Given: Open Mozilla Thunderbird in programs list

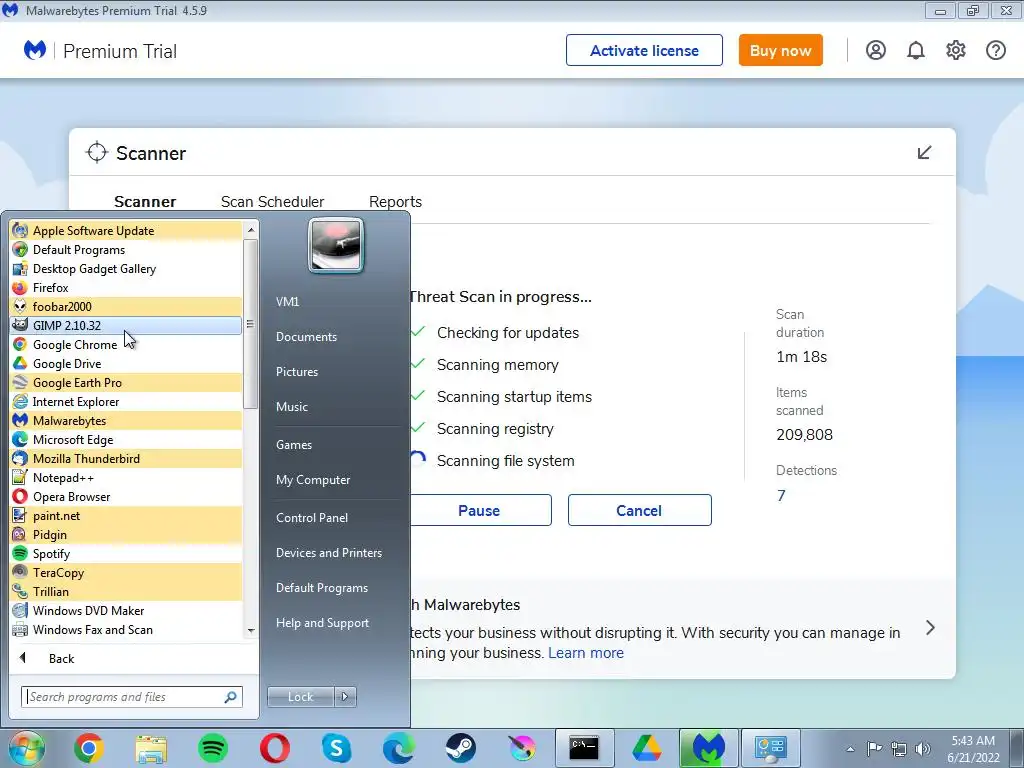Looking at the screenshot, I should pos(126,458).
